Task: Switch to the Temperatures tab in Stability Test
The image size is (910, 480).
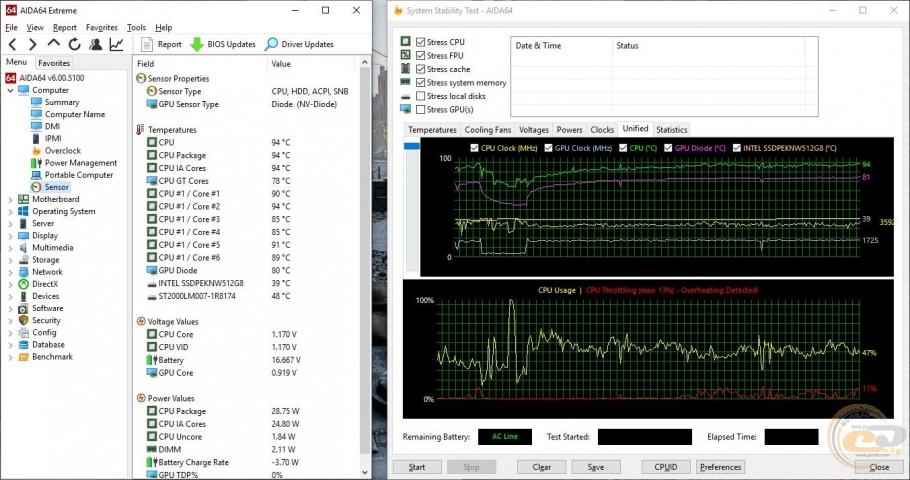Action: (432, 129)
